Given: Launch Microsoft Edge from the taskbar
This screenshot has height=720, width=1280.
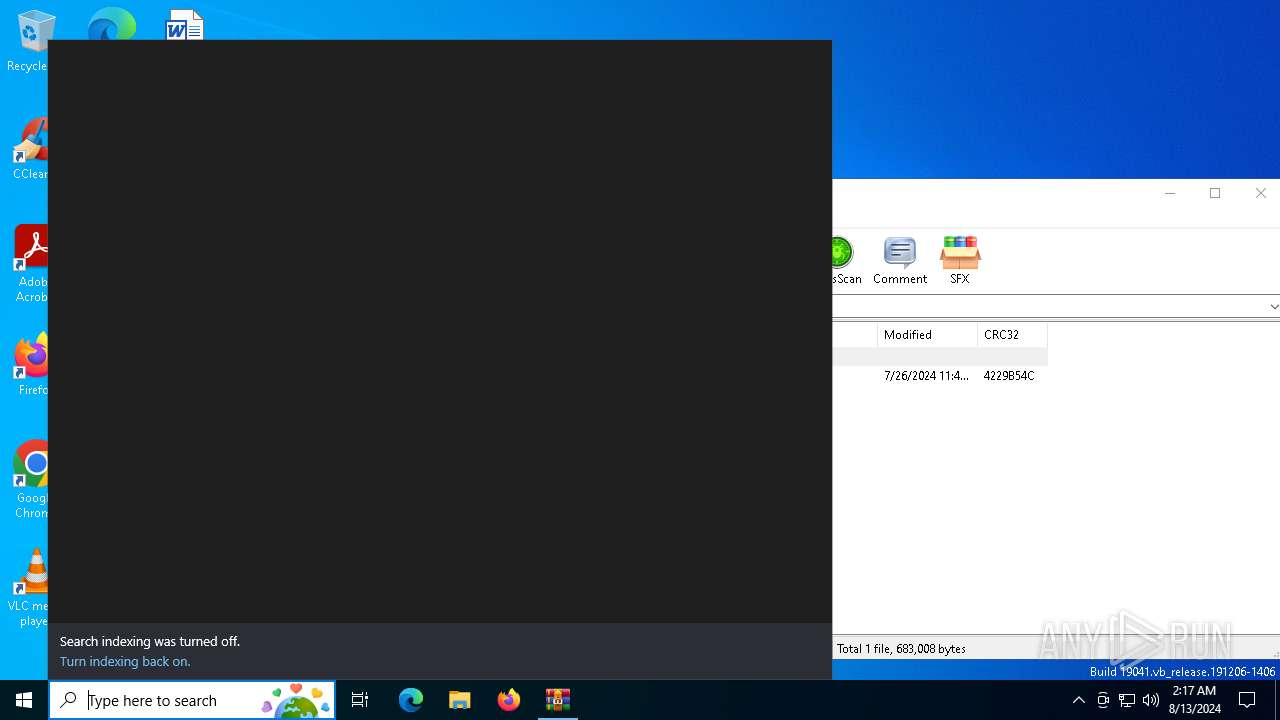Looking at the screenshot, I should pos(411,700).
